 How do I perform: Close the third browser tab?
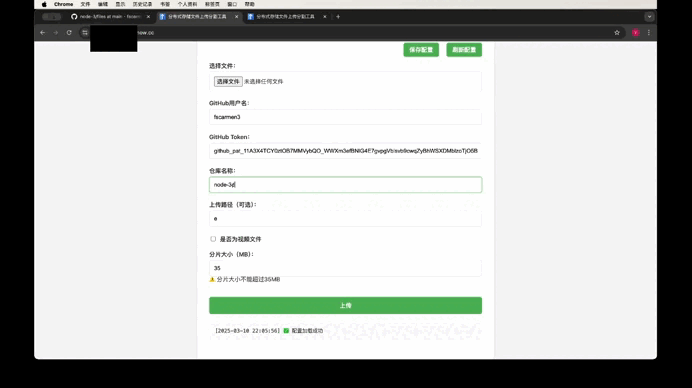(x=325, y=17)
